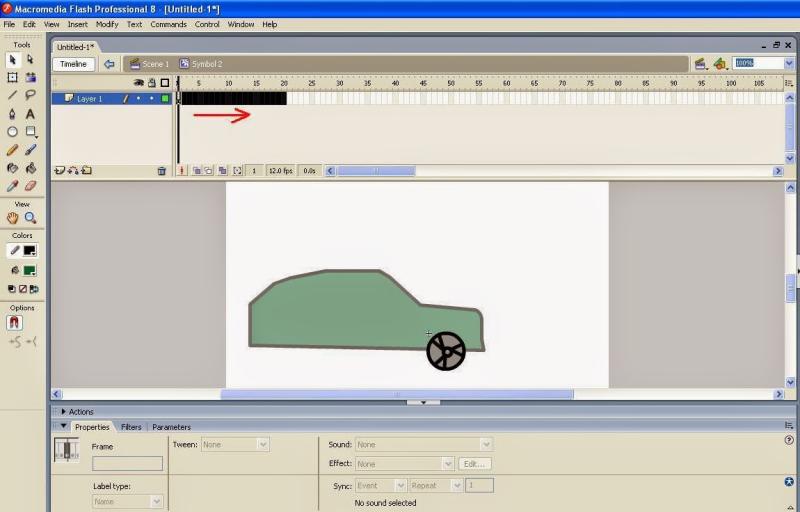Select the Line tool
800x512 pixels.
pos(13,95)
